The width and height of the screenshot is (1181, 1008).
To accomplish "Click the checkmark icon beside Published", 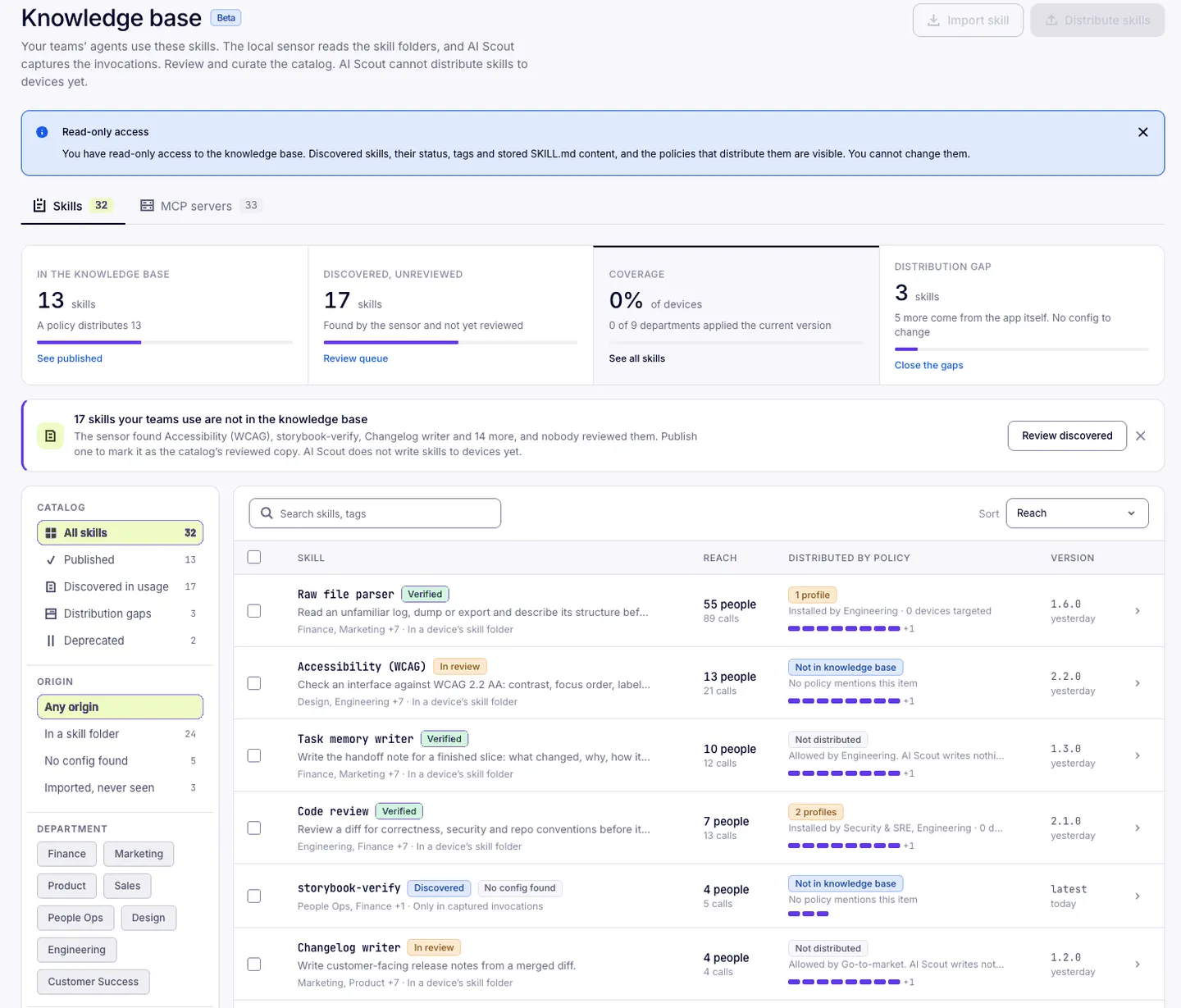I will [x=51, y=560].
